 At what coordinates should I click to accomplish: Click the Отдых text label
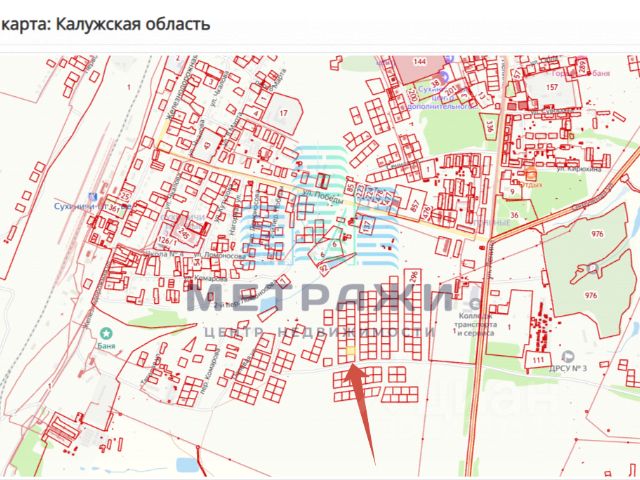pos(531,184)
